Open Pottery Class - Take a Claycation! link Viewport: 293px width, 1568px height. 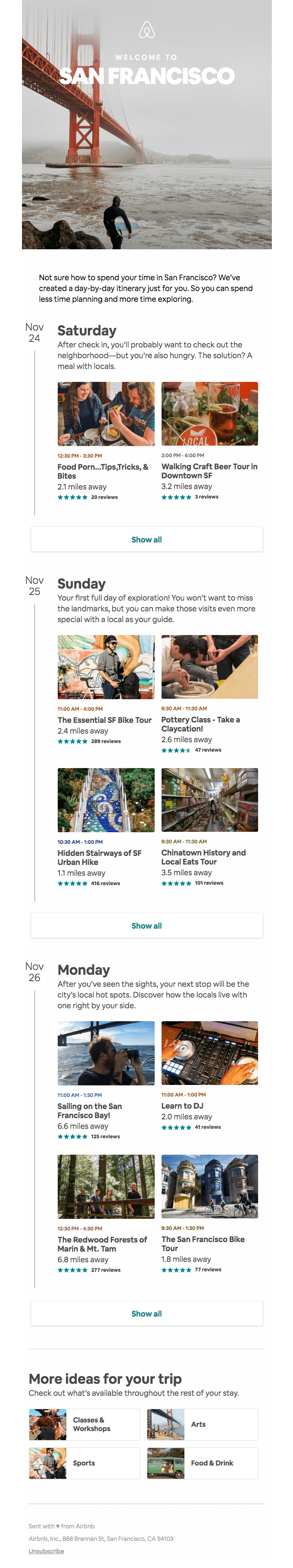200,724
